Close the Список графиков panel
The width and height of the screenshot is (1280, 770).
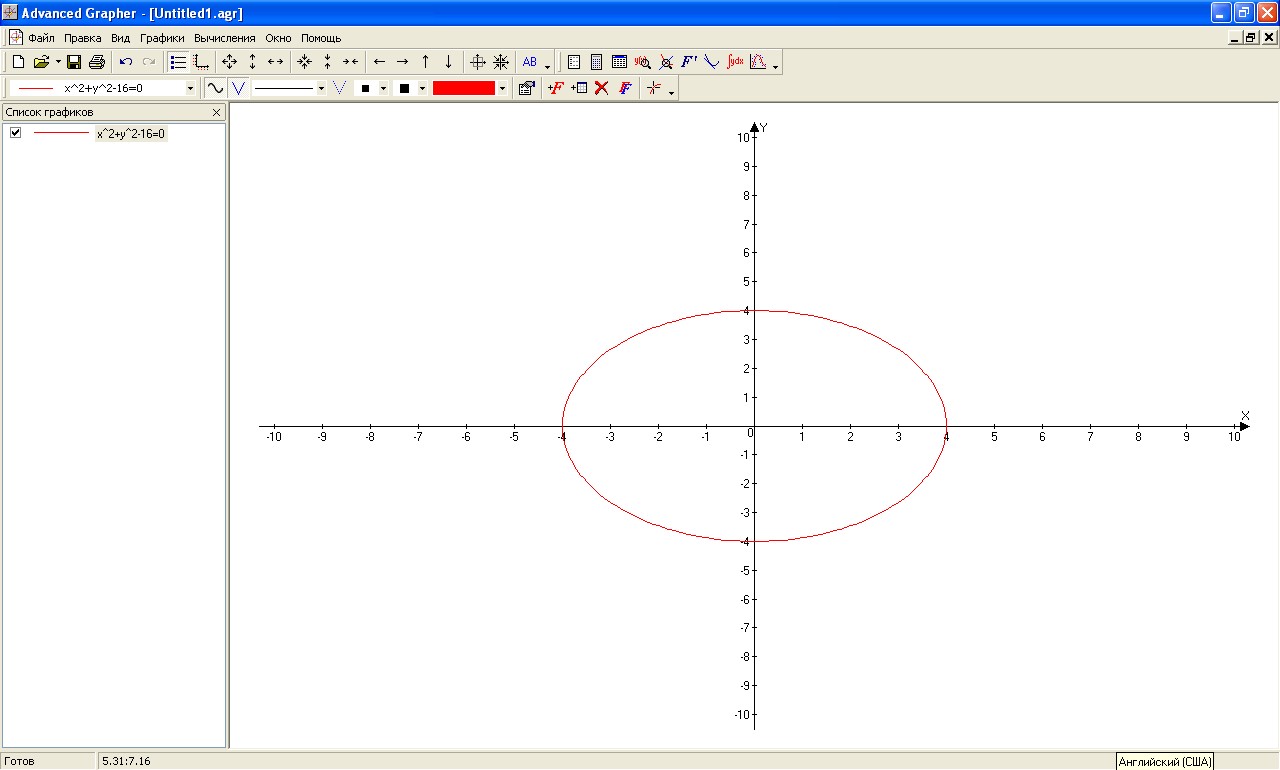(217, 113)
